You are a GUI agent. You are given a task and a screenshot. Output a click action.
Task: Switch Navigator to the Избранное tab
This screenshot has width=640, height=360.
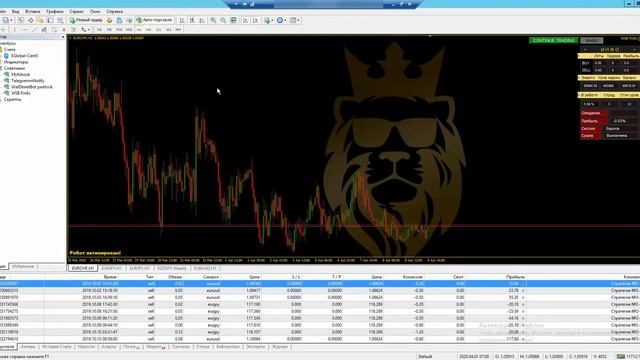(x=23, y=267)
